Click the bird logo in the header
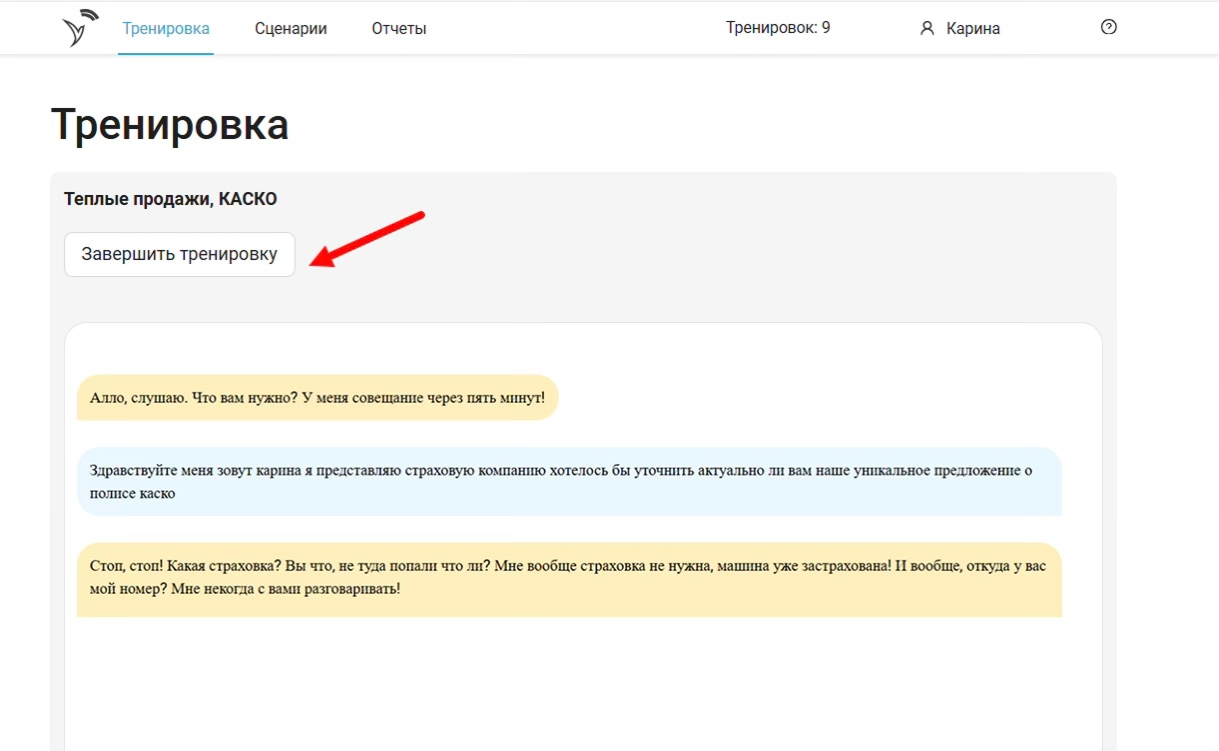Image resolution: width=1219 pixels, height=751 pixels. (80, 28)
